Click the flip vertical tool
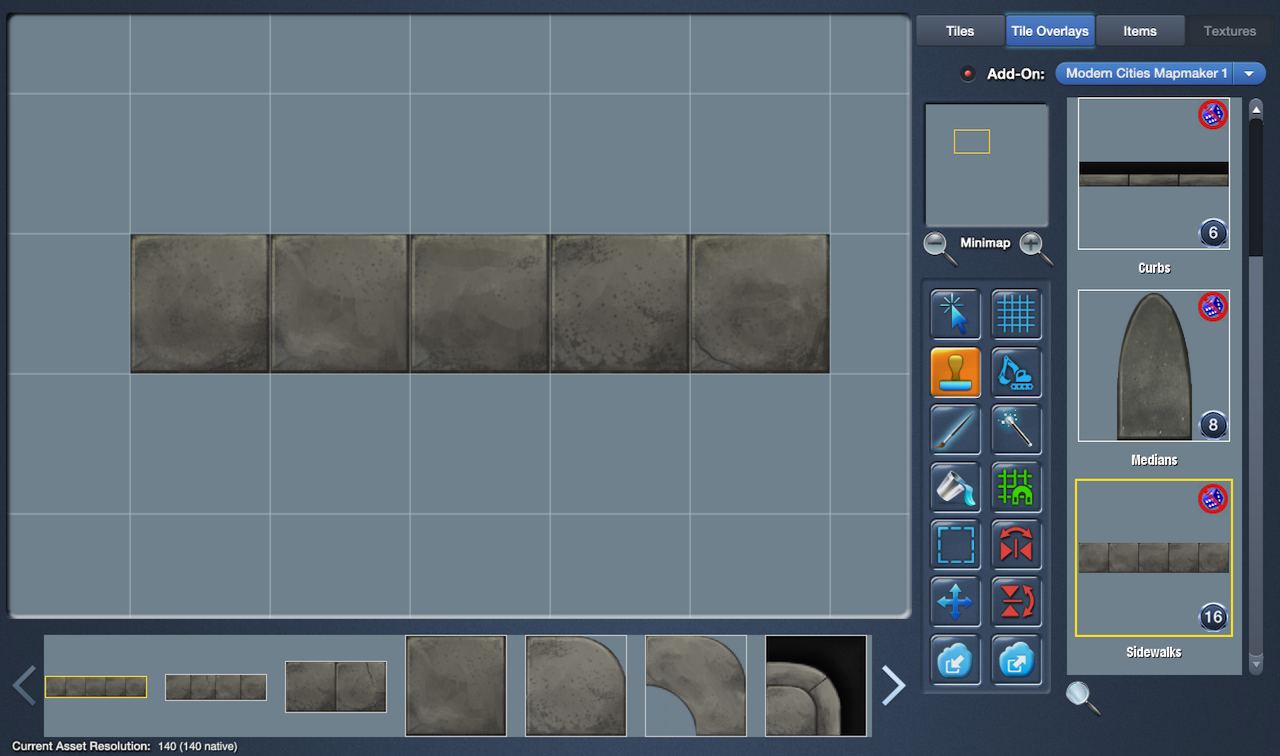1280x756 pixels. (x=1016, y=602)
